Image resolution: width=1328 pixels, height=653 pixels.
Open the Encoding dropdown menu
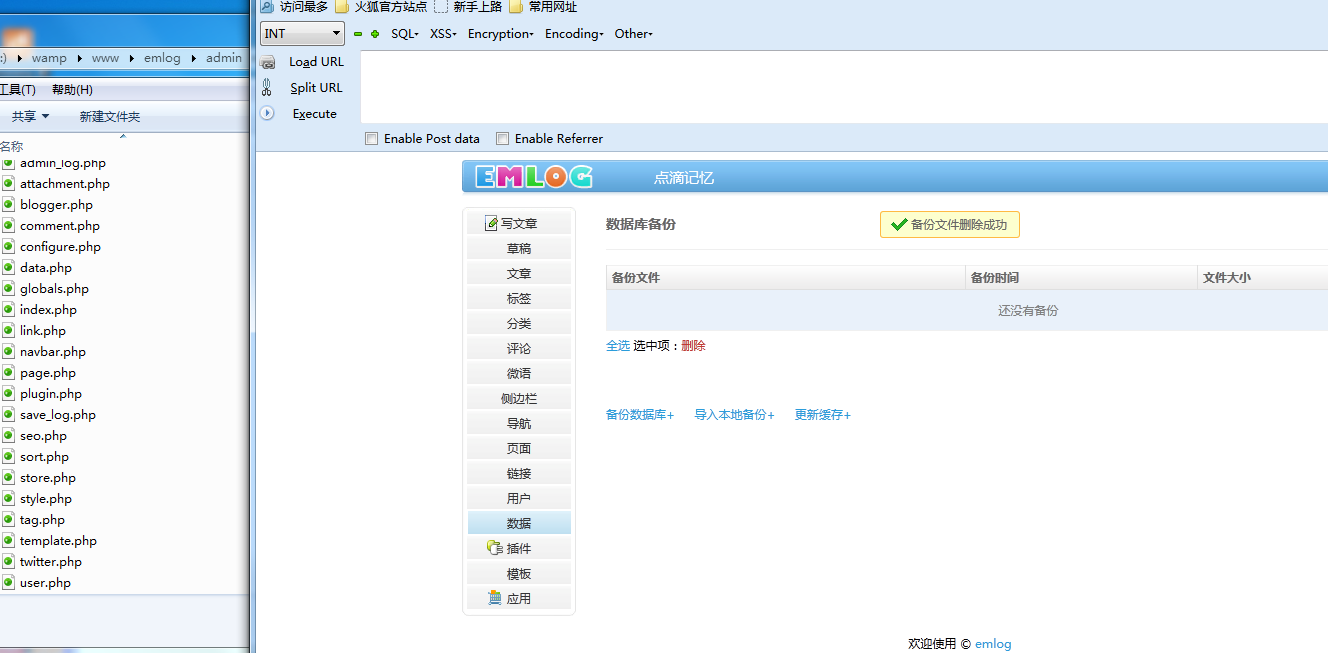[574, 34]
